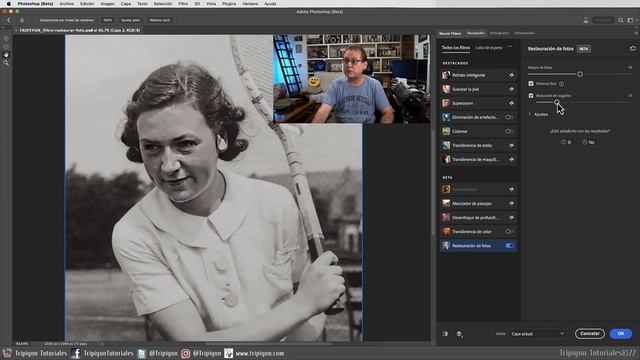Click the info icon next to Enhance face
The height and width of the screenshot is (360, 640).
pyautogui.click(x=562, y=84)
